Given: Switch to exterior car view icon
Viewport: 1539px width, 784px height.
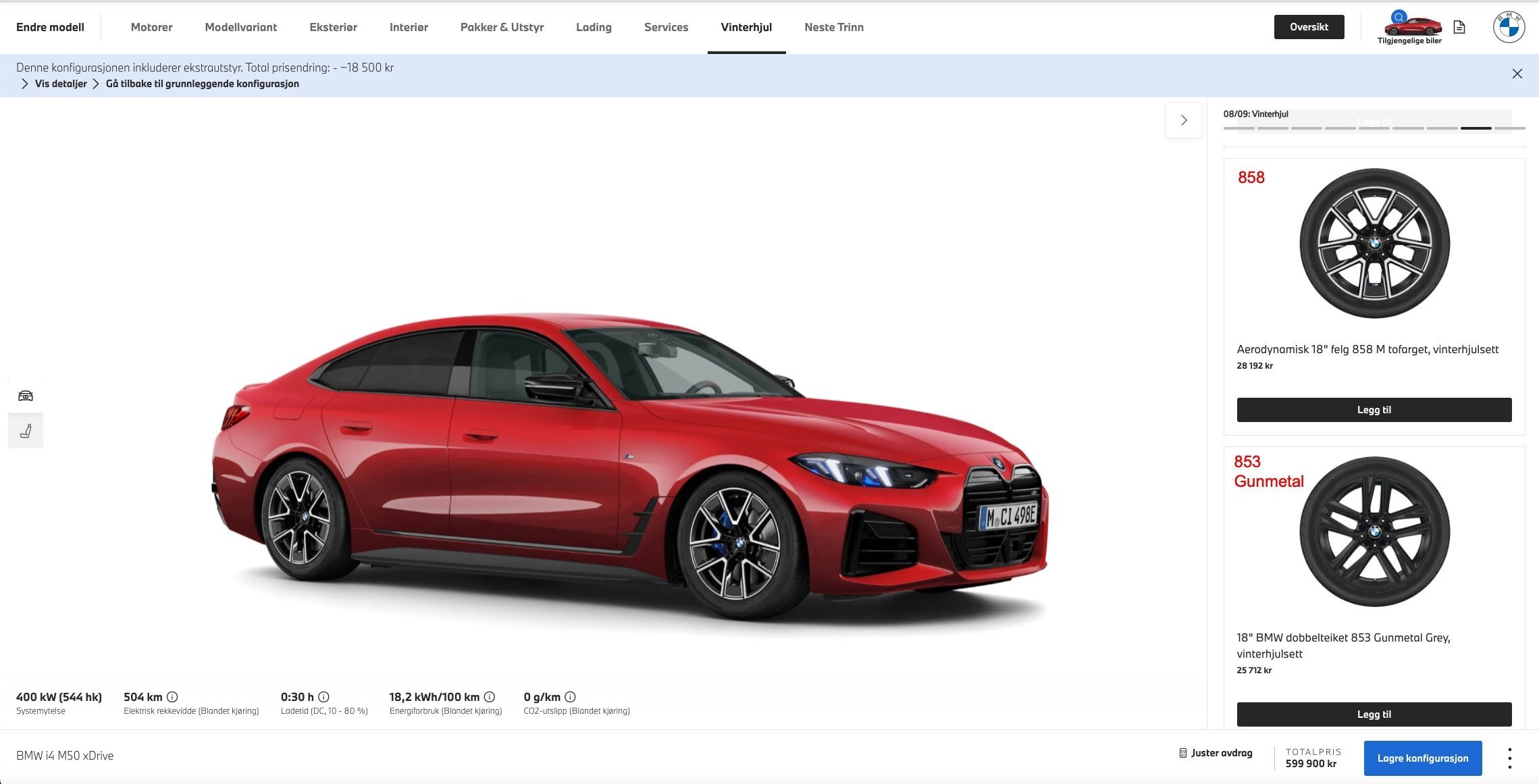Looking at the screenshot, I should click(26, 396).
